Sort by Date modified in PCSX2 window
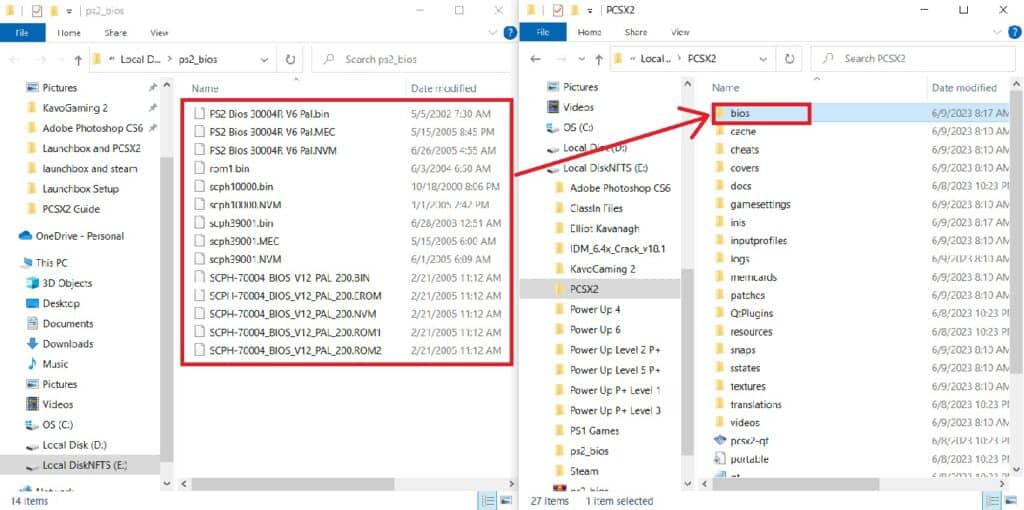The width and height of the screenshot is (1024, 510). coord(964,88)
